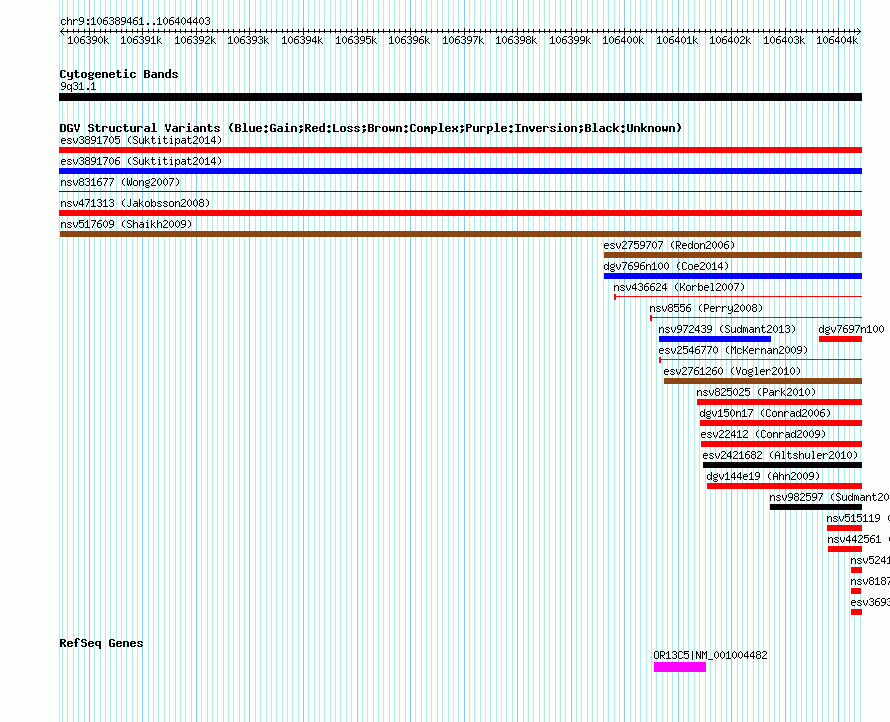The width and height of the screenshot is (890, 722).
Task: Open variant nsv825025 (Park2010) label
Action: [756, 392]
